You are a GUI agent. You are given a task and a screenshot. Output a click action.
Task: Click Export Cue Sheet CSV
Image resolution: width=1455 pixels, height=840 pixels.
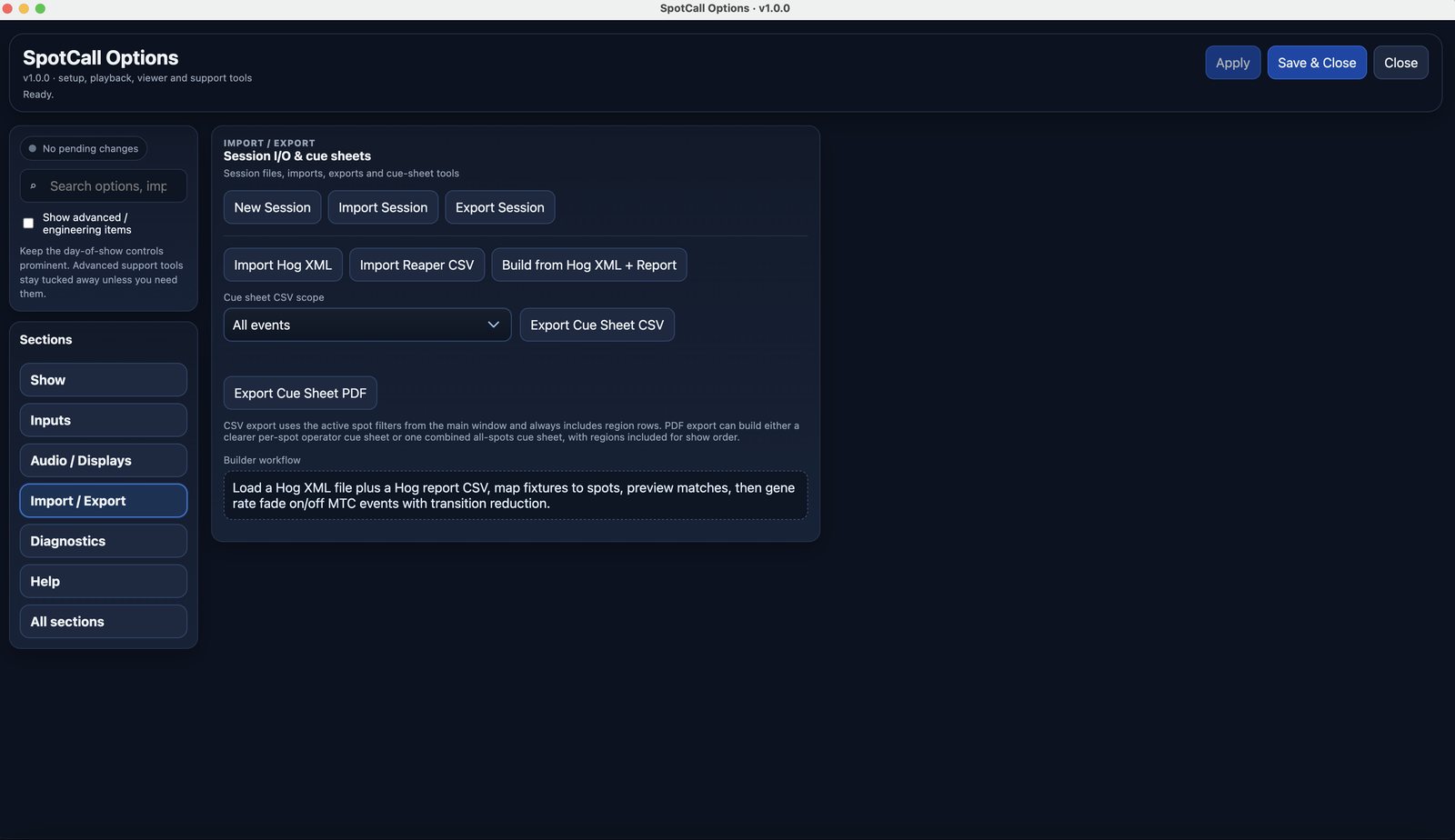(x=597, y=325)
